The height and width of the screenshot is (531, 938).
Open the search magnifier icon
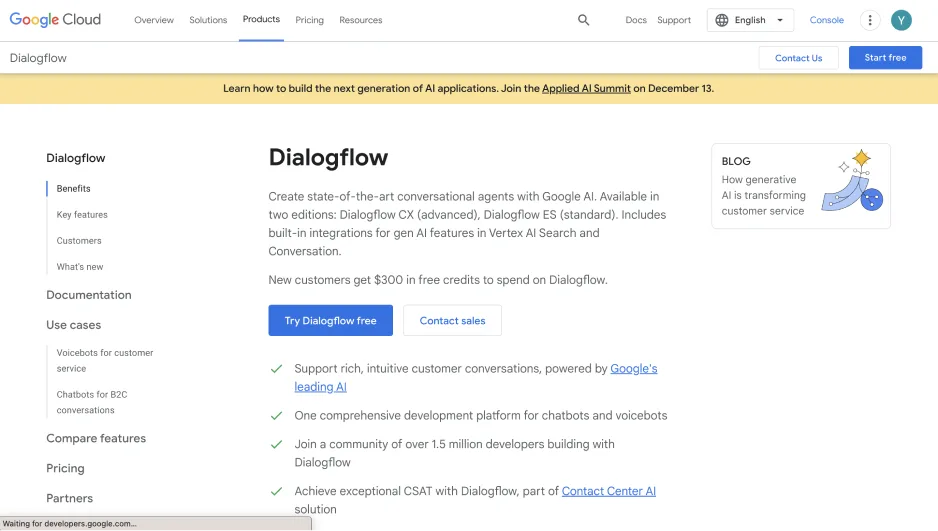coord(583,20)
